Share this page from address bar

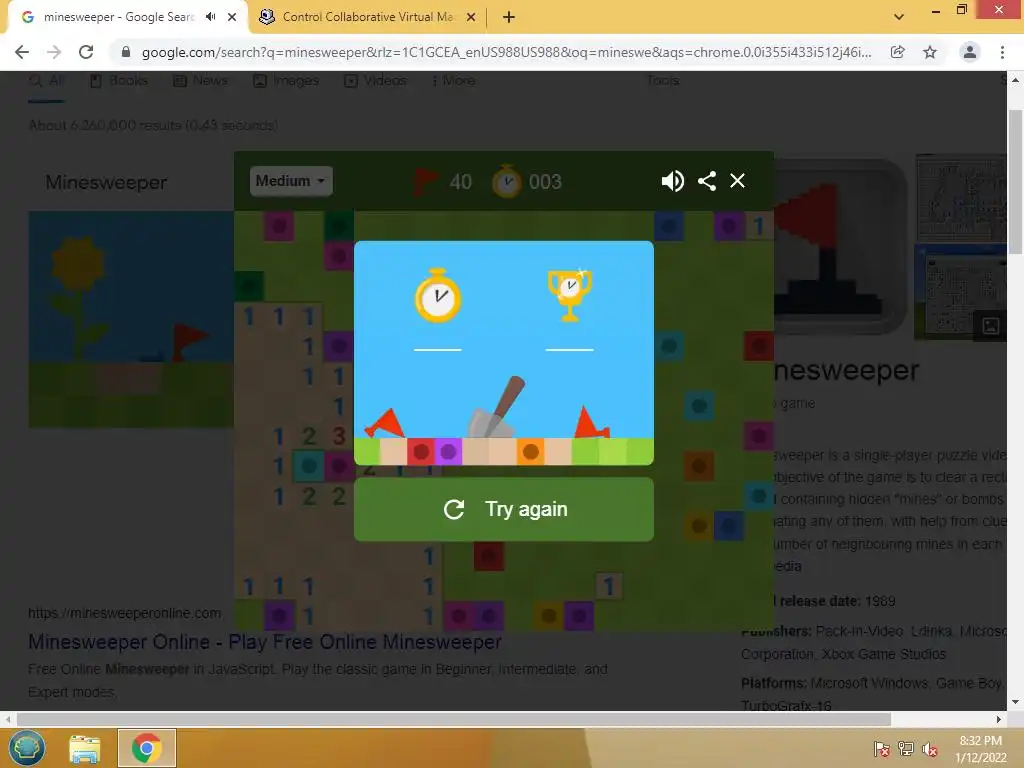click(898, 52)
